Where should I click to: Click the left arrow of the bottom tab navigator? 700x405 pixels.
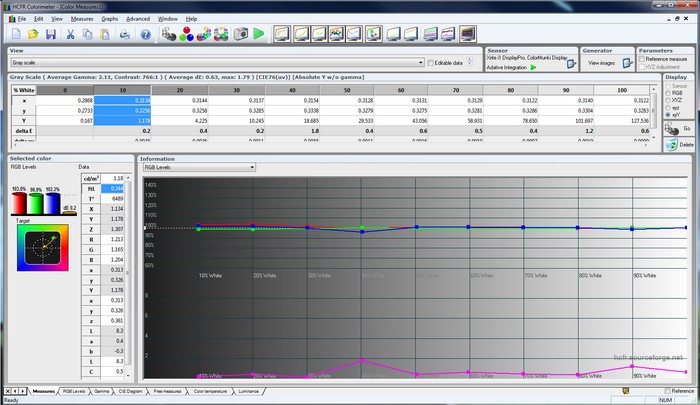coord(15,391)
